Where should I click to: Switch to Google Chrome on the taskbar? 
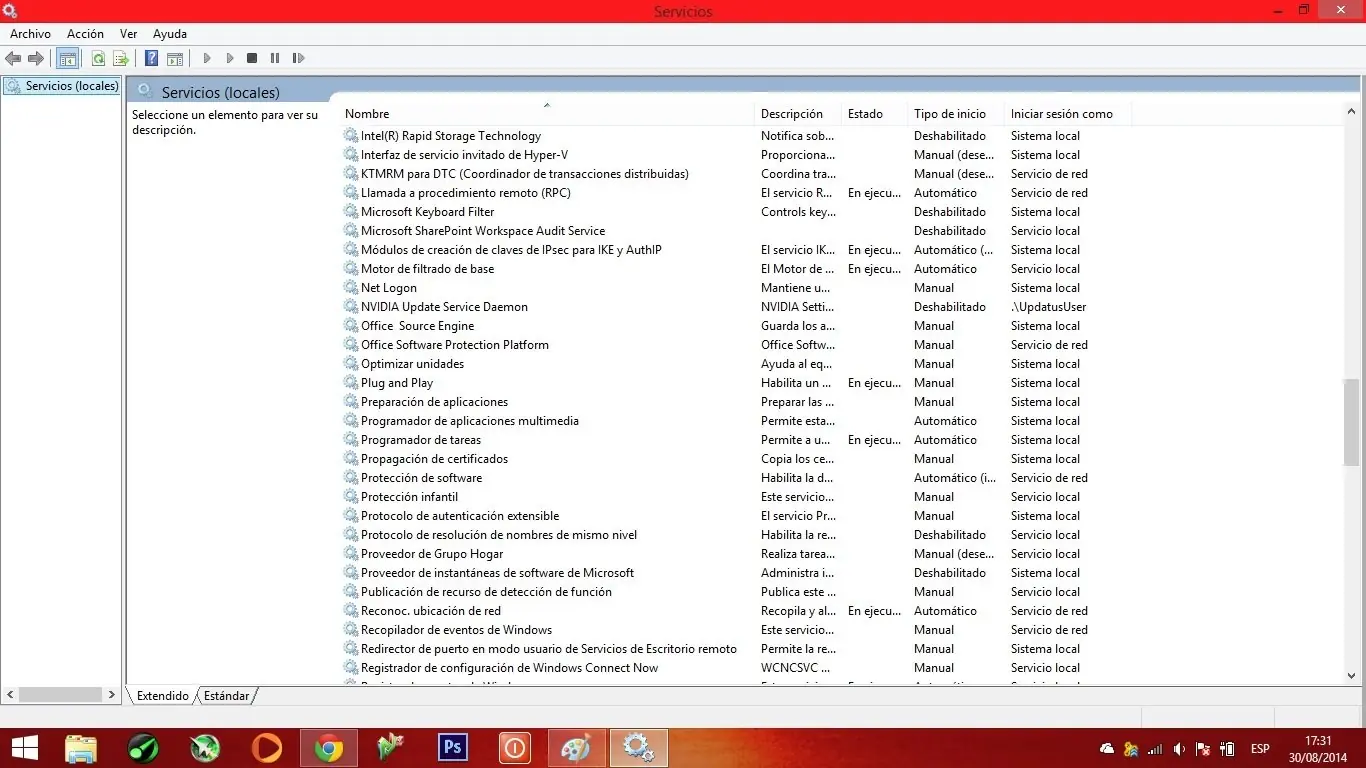click(329, 748)
